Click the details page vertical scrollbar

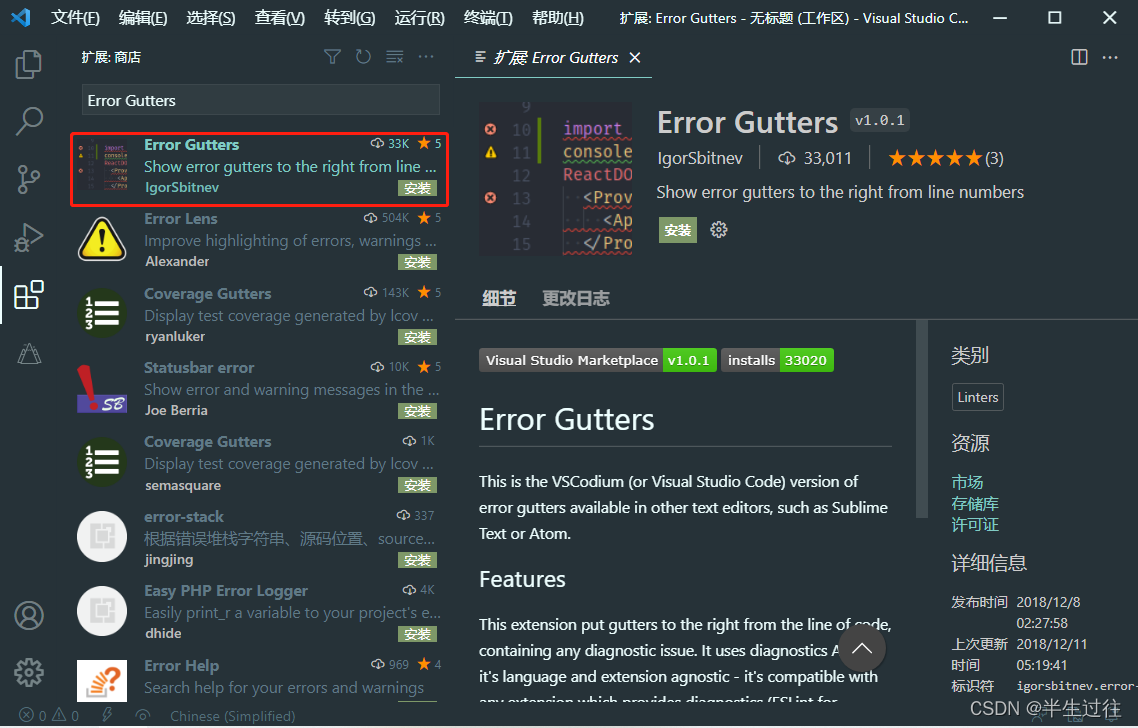[x=922, y=419]
